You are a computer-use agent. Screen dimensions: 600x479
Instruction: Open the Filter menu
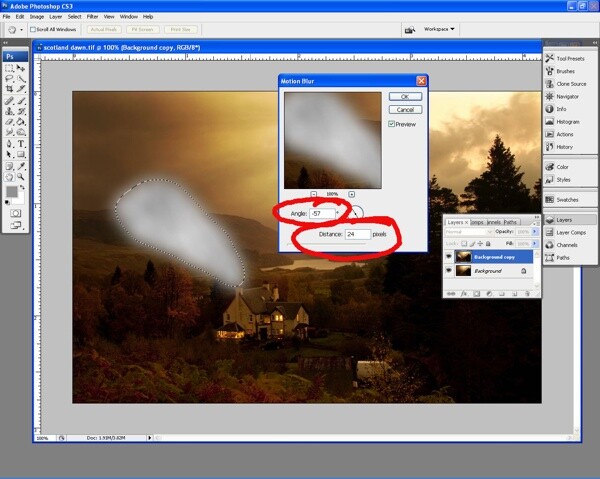(92, 17)
